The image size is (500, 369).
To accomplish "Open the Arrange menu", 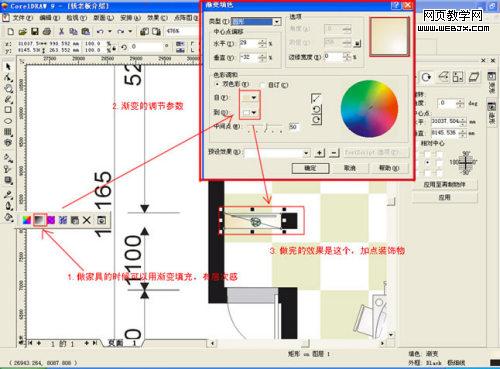I will (130, 18).
